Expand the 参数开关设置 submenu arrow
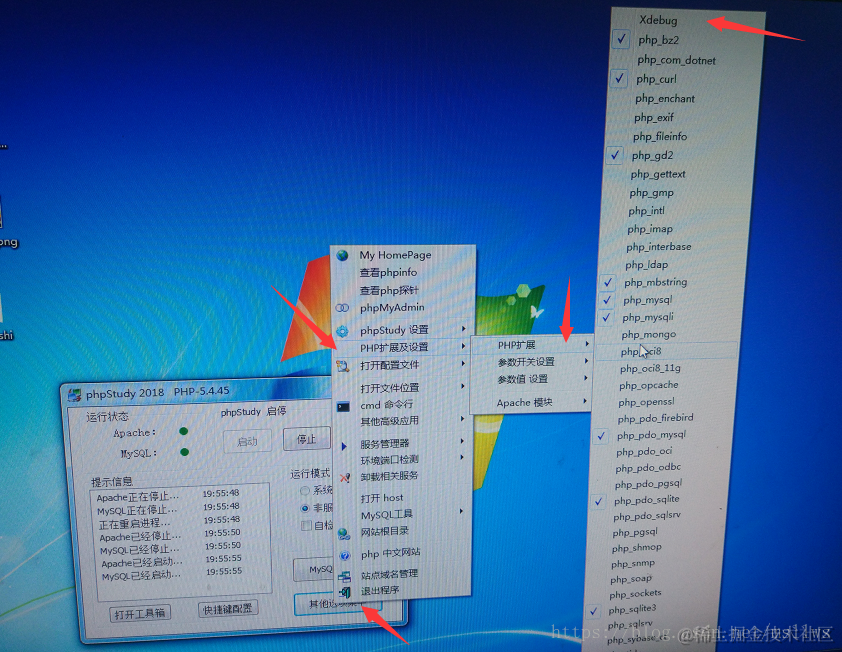This screenshot has width=842, height=652. click(x=586, y=361)
